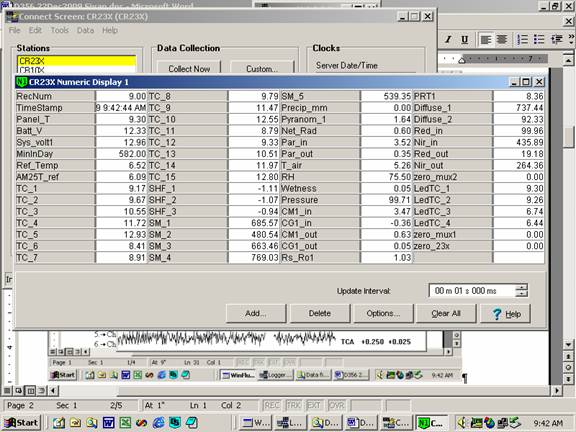Screen dimensions: 576x432
Task: Click the Delete button
Action: click(320, 313)
